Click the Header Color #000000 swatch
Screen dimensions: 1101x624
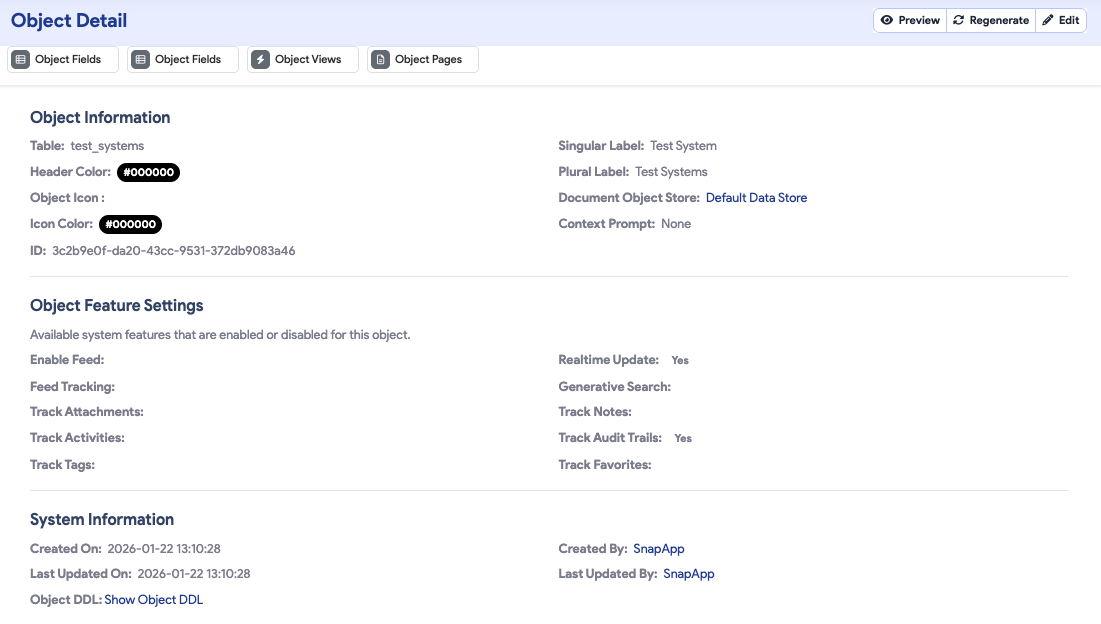pos(148,172)
